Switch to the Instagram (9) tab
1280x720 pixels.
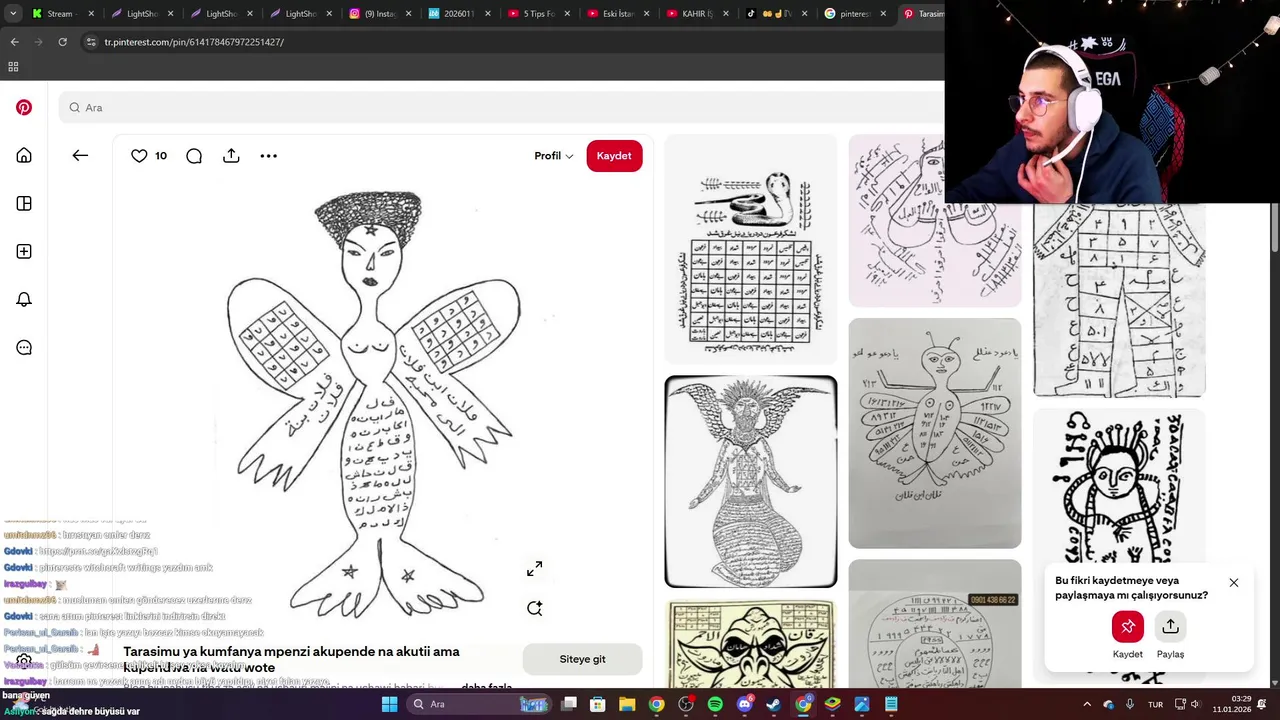(x=381, y=14)
